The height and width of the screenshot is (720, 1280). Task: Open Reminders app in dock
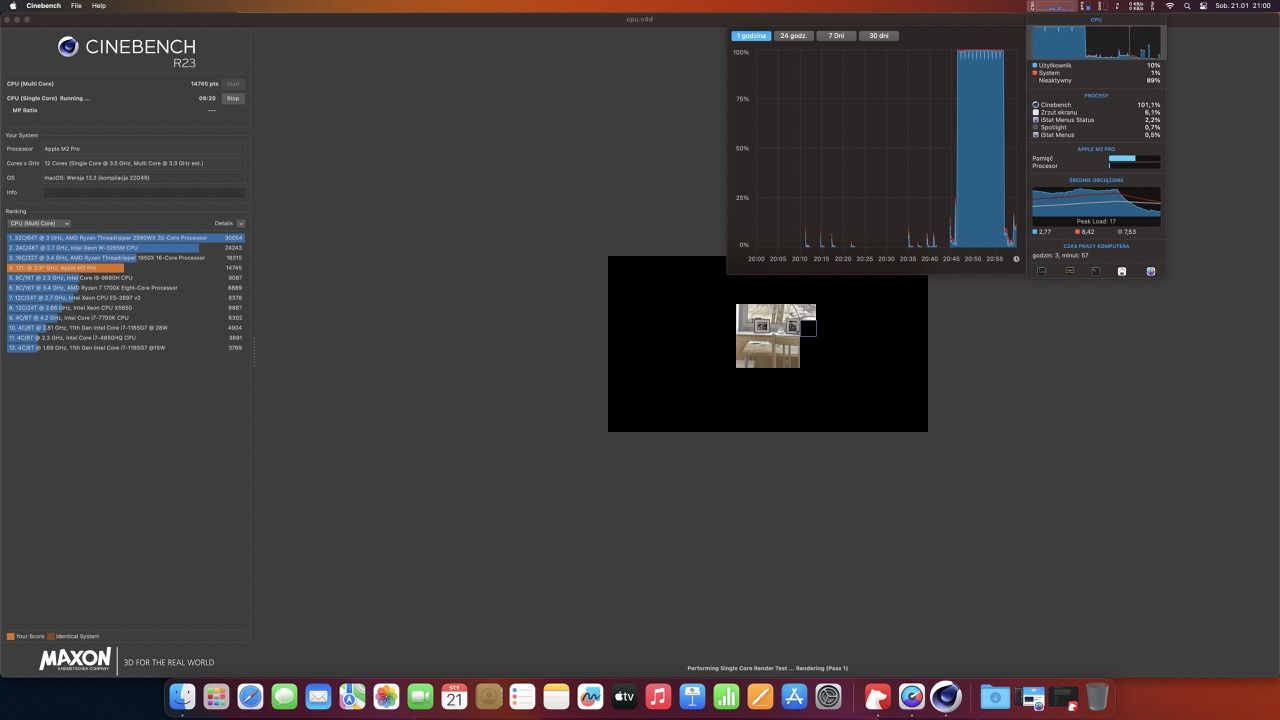tap(523, 696)
